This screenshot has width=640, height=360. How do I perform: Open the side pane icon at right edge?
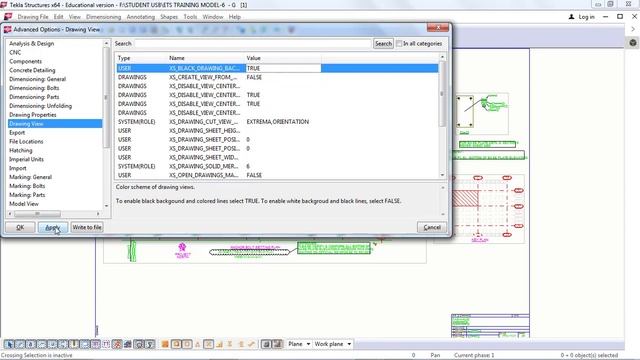point(633,43)
